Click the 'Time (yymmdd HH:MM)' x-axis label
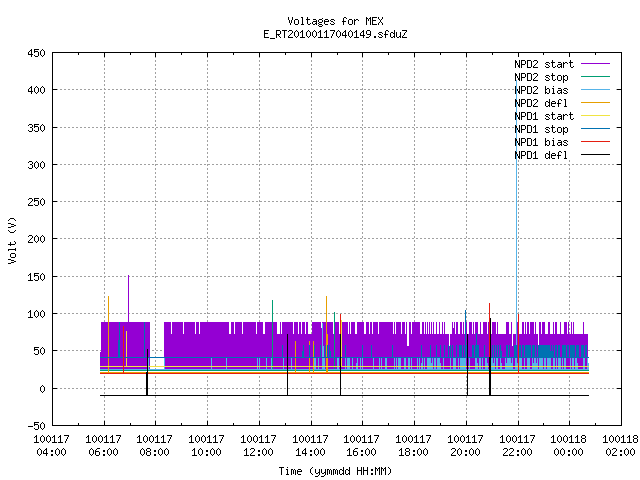Viewport: 640px width, 480px height. point(335,471)
